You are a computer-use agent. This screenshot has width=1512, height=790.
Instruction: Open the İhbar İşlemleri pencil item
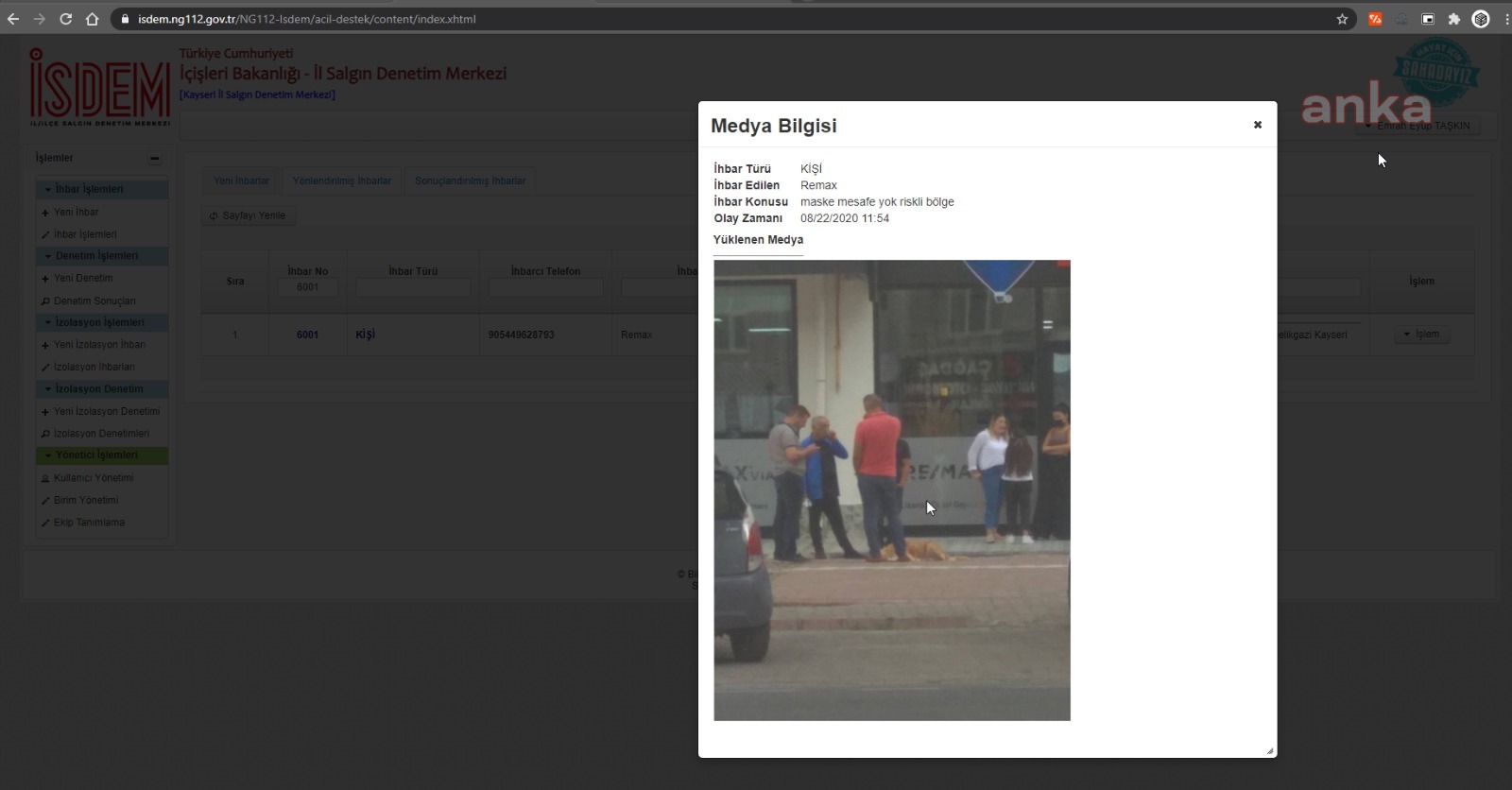(x=85, y=234)
